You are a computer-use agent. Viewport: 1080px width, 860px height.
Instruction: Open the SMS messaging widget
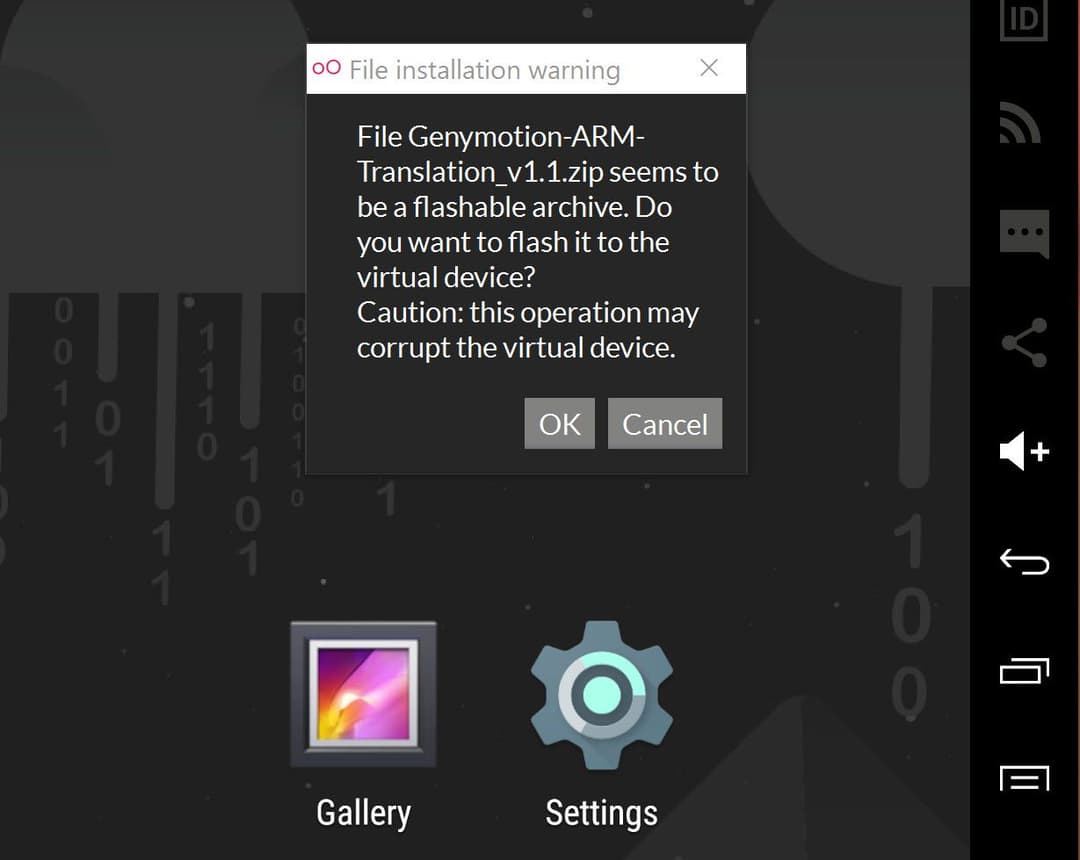point(1024,232)
